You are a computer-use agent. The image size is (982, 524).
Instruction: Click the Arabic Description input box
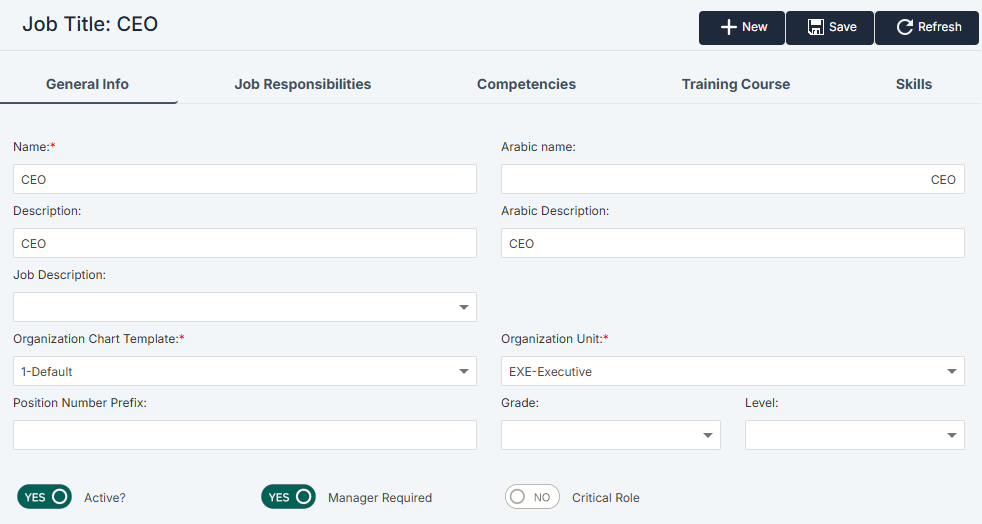click(732, 243)
